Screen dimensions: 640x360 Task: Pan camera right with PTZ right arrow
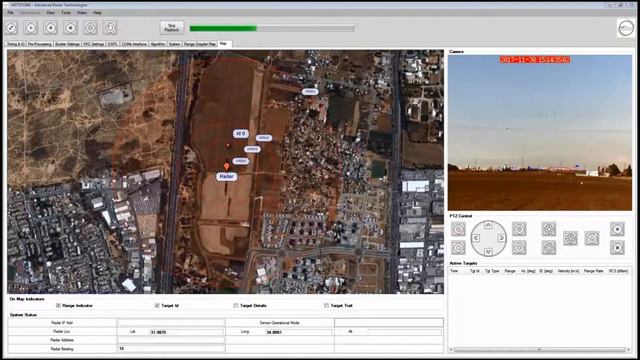501,238
